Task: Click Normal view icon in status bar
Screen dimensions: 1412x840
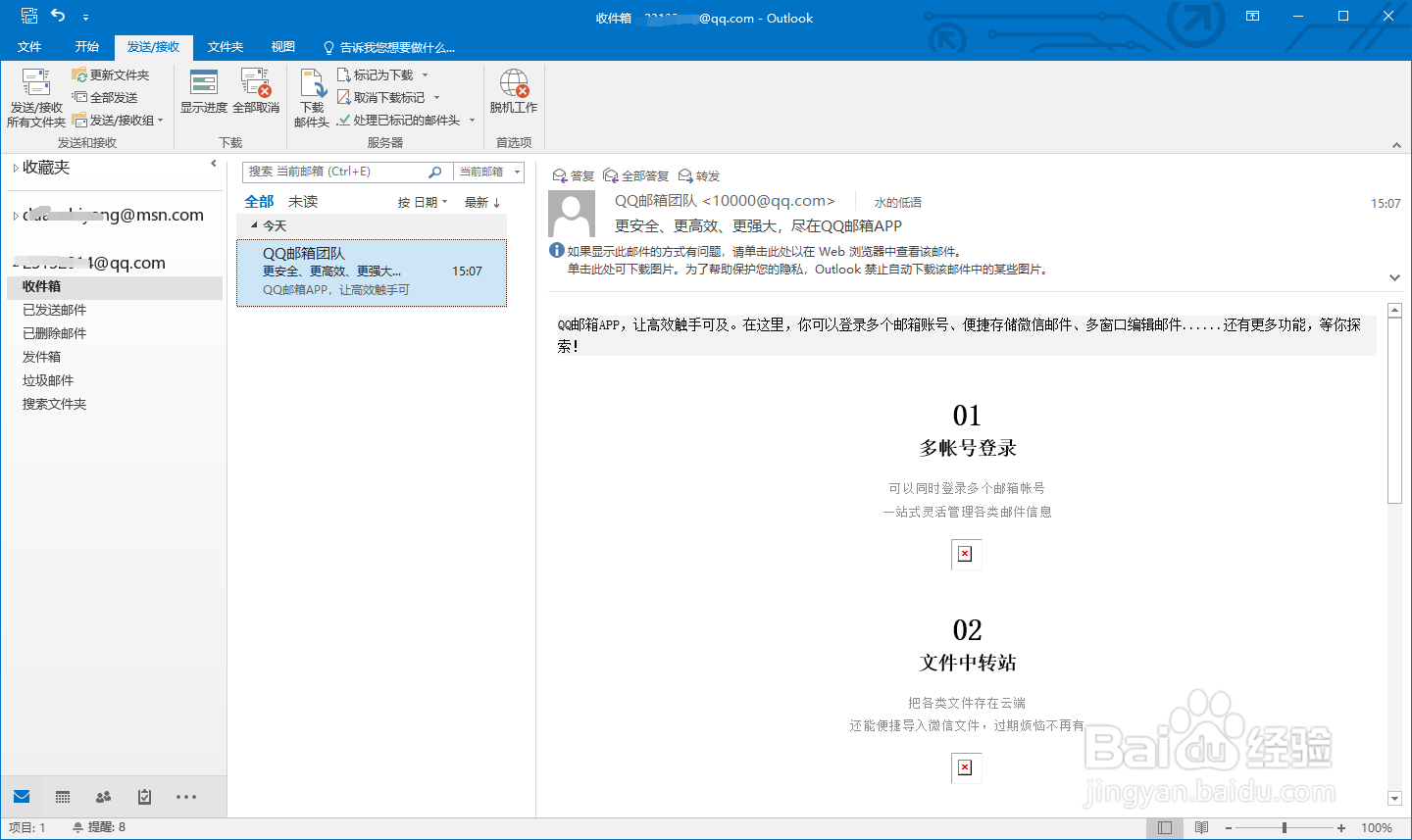Action: tap(1165, 828)
